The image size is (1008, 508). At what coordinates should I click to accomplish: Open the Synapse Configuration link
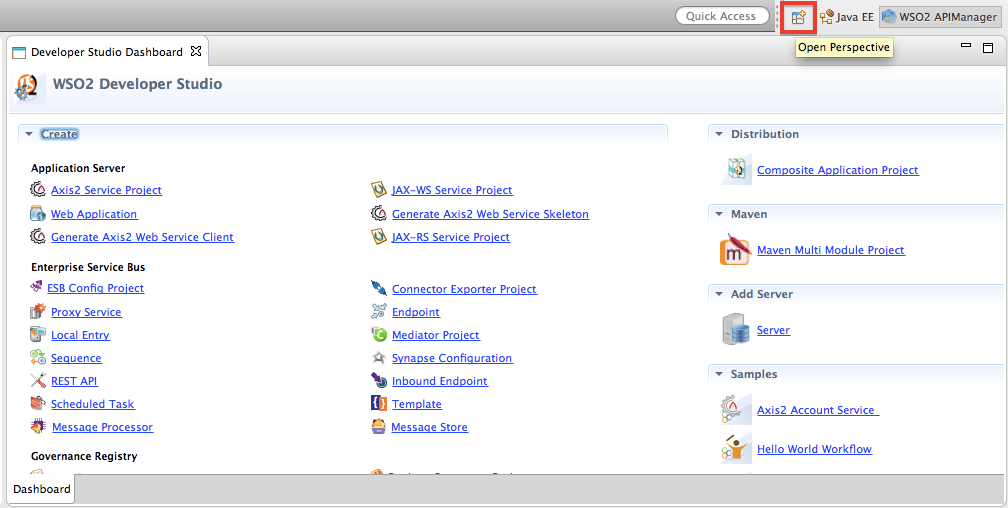click(x=452, y=358)
